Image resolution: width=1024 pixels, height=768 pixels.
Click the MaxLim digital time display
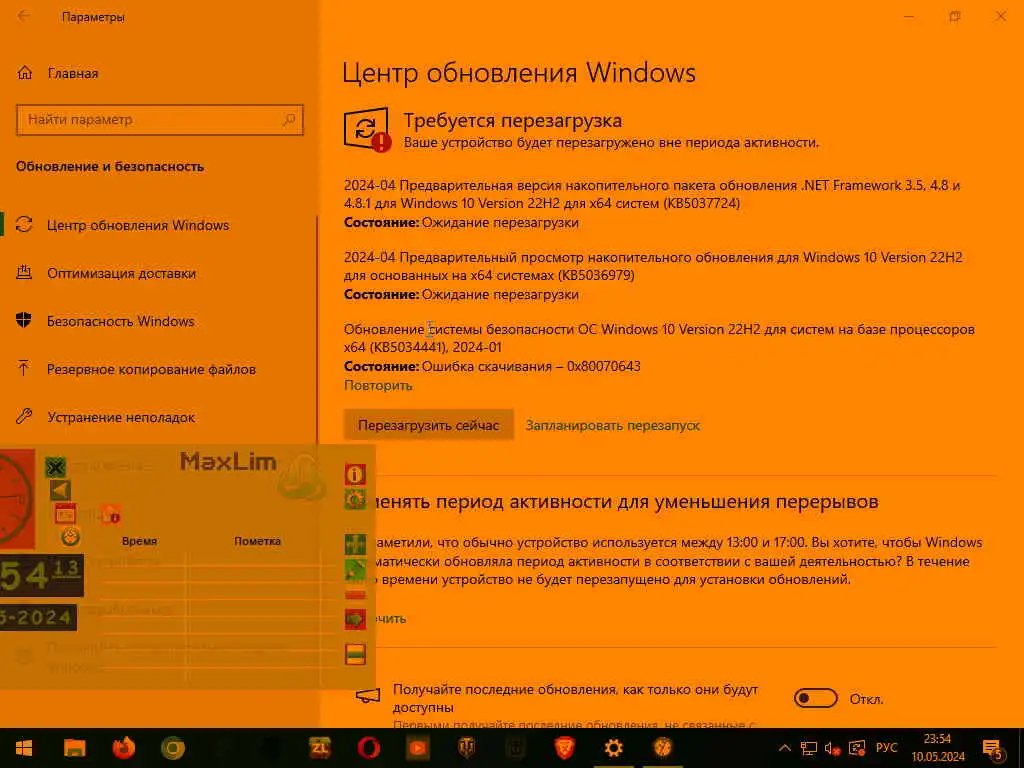42,575
